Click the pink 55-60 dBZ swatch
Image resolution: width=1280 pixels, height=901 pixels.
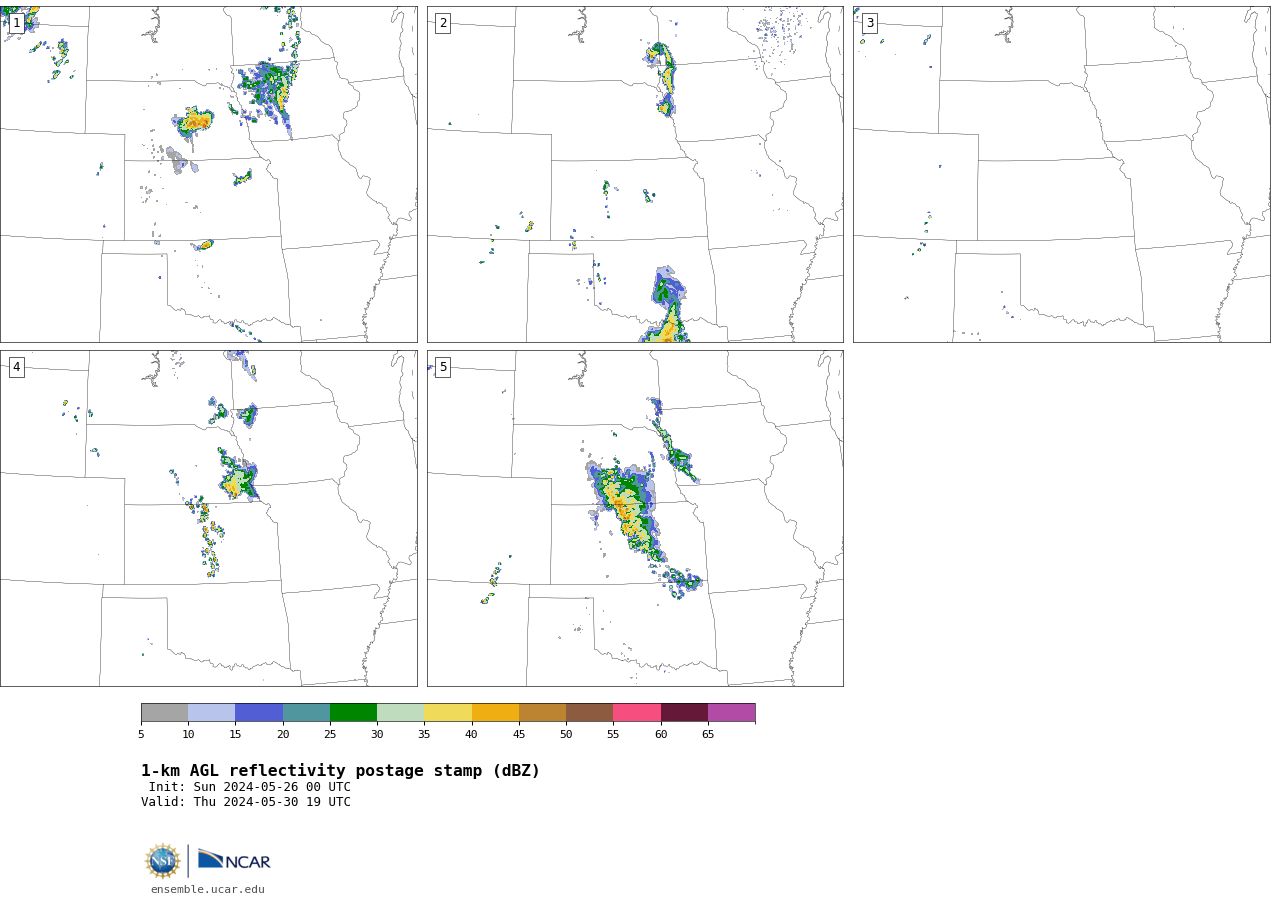(x=637, y=712)
